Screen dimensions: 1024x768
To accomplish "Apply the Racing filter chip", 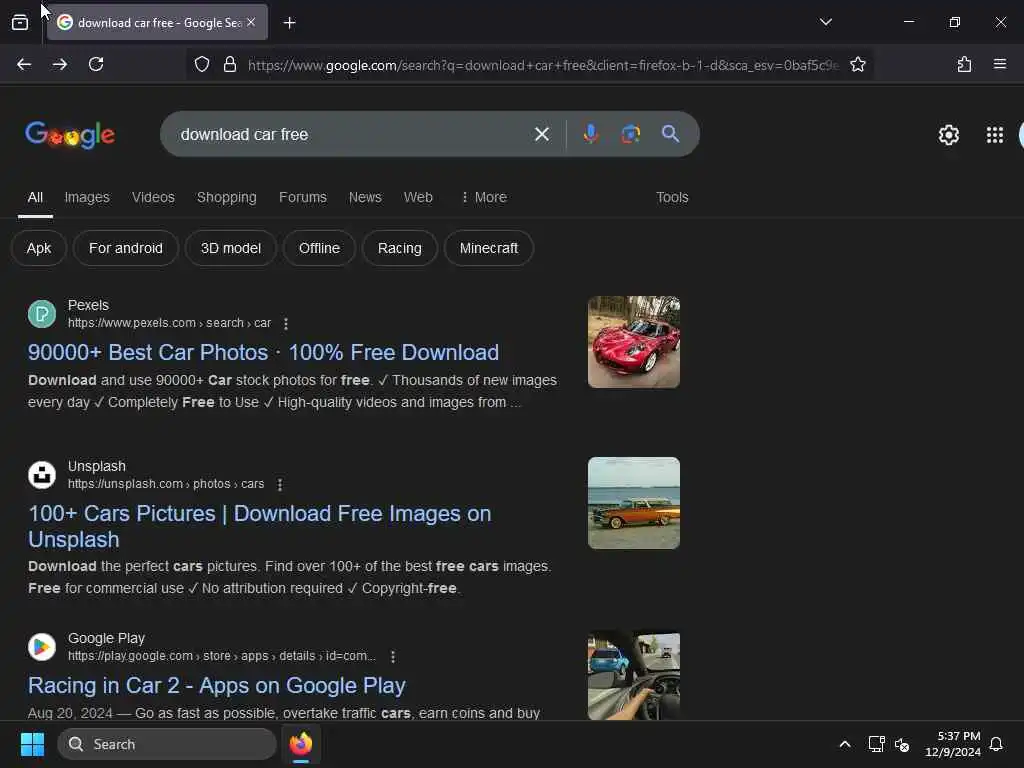I will pos(400,248).
